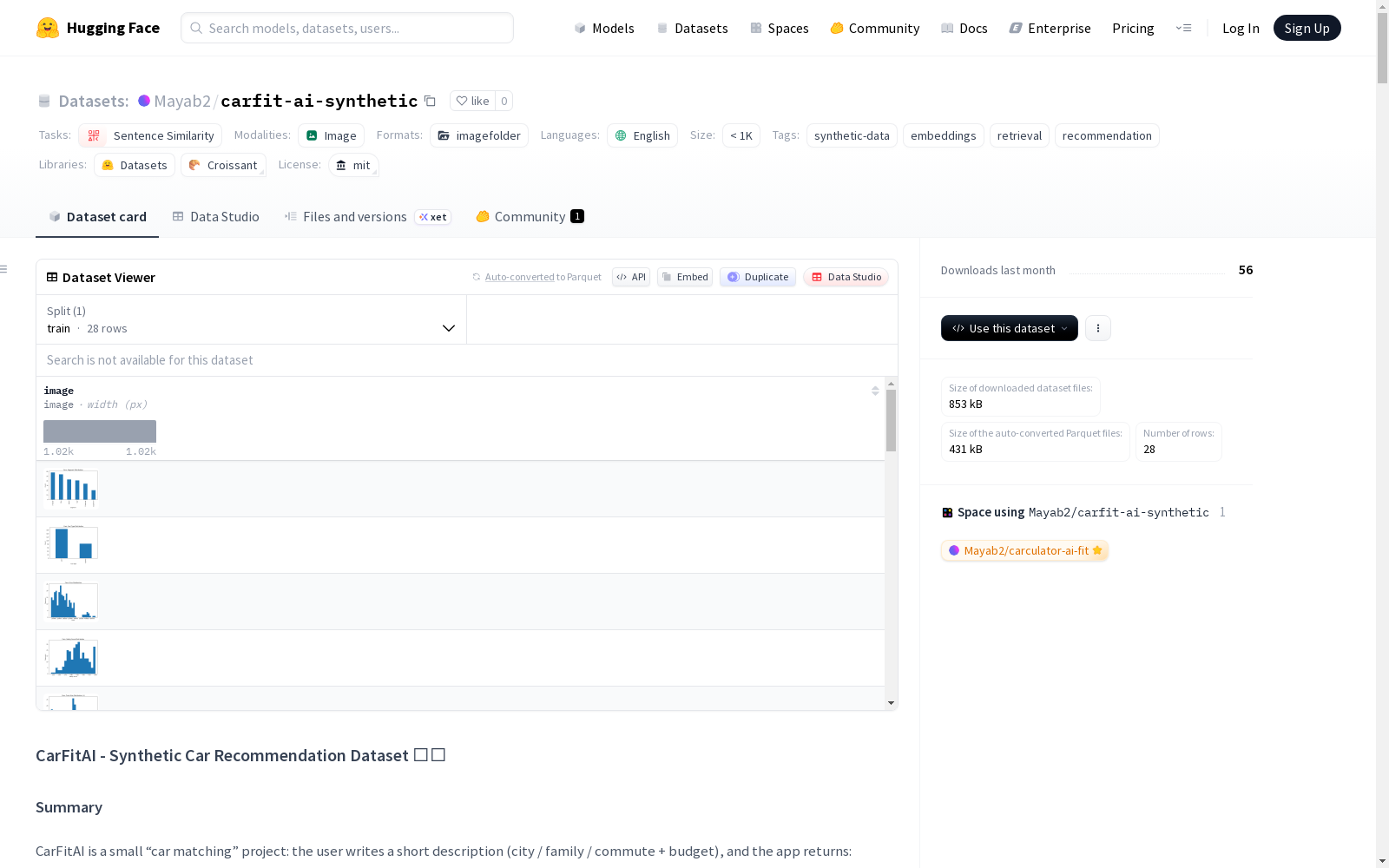Expand the Split train dropdown
The image size is (1389, 868).
[x=252, y=319]
